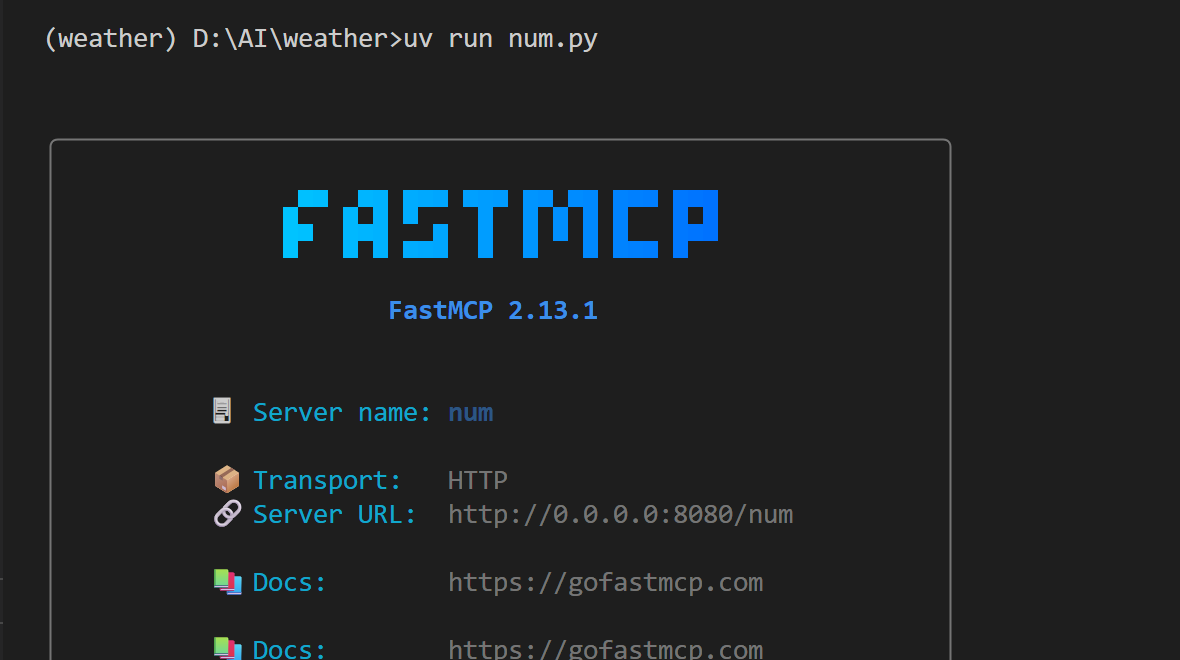
Task: Click the FASTMCP pixel-art banner logo
Action: point(500,224)
